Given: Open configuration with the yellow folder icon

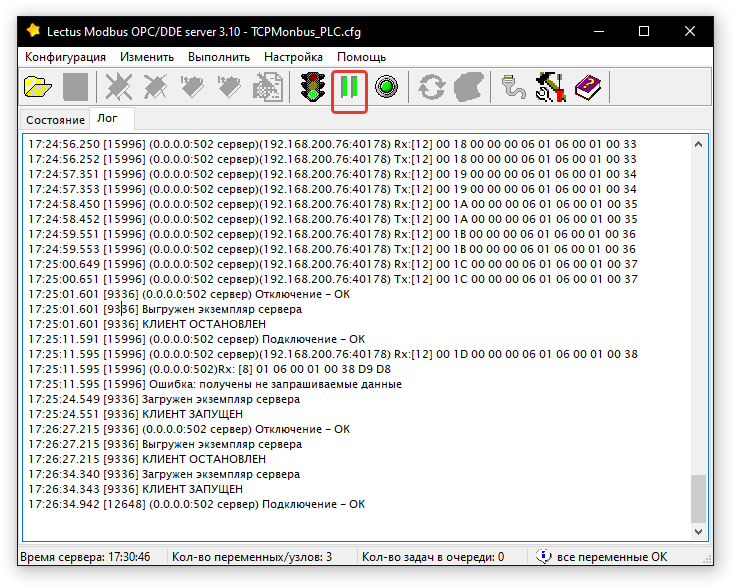Looking at the screenshot, I should [38, 87].
